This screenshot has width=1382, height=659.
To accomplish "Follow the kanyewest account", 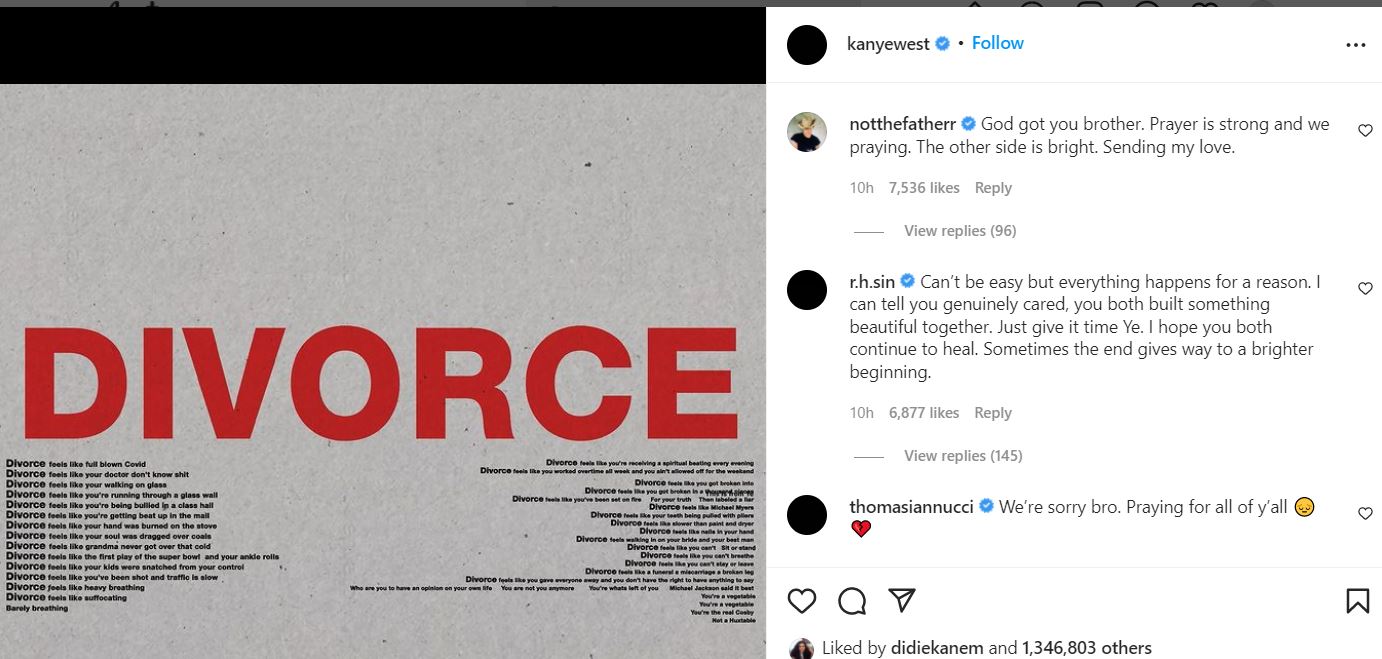I will [x=997, y=43].
